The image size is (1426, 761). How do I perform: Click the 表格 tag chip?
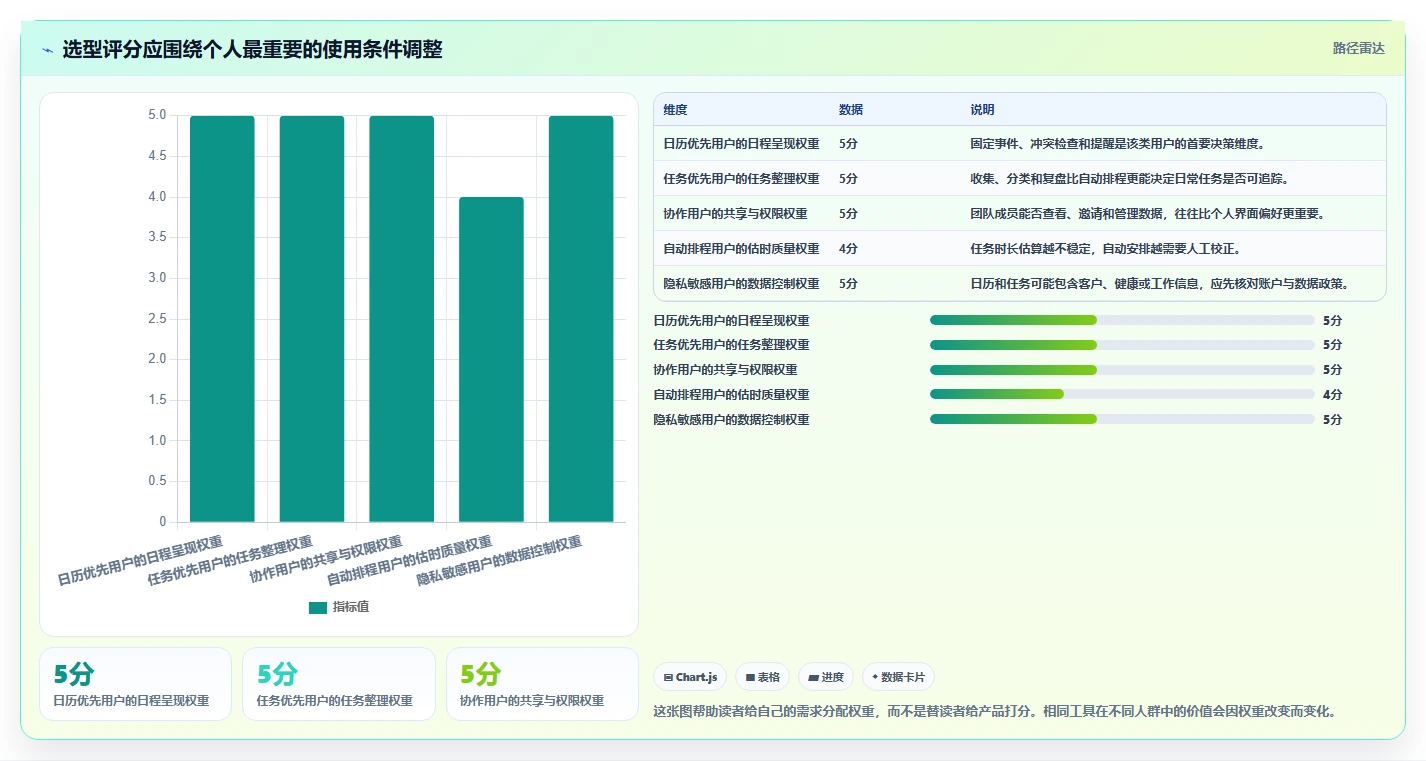tap(762, 677)
